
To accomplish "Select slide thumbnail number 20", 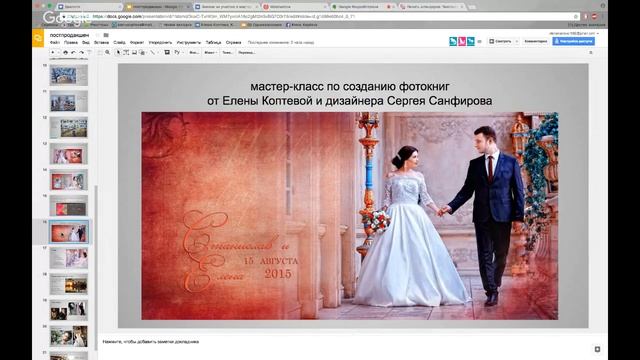I will click(x=69, y=336).
